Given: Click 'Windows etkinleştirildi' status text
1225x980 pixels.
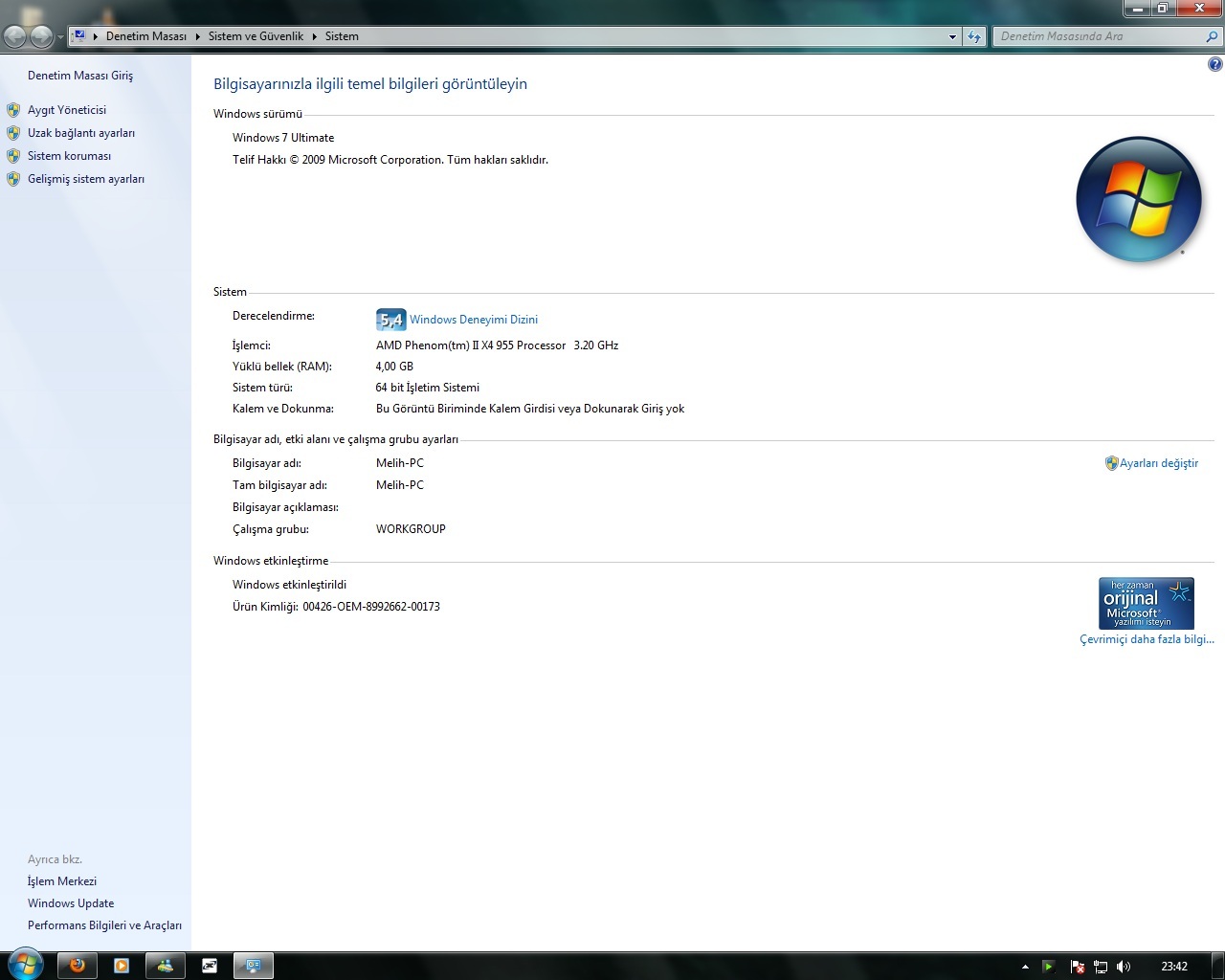Looking at the screenshot, I should tap(290, 585).
